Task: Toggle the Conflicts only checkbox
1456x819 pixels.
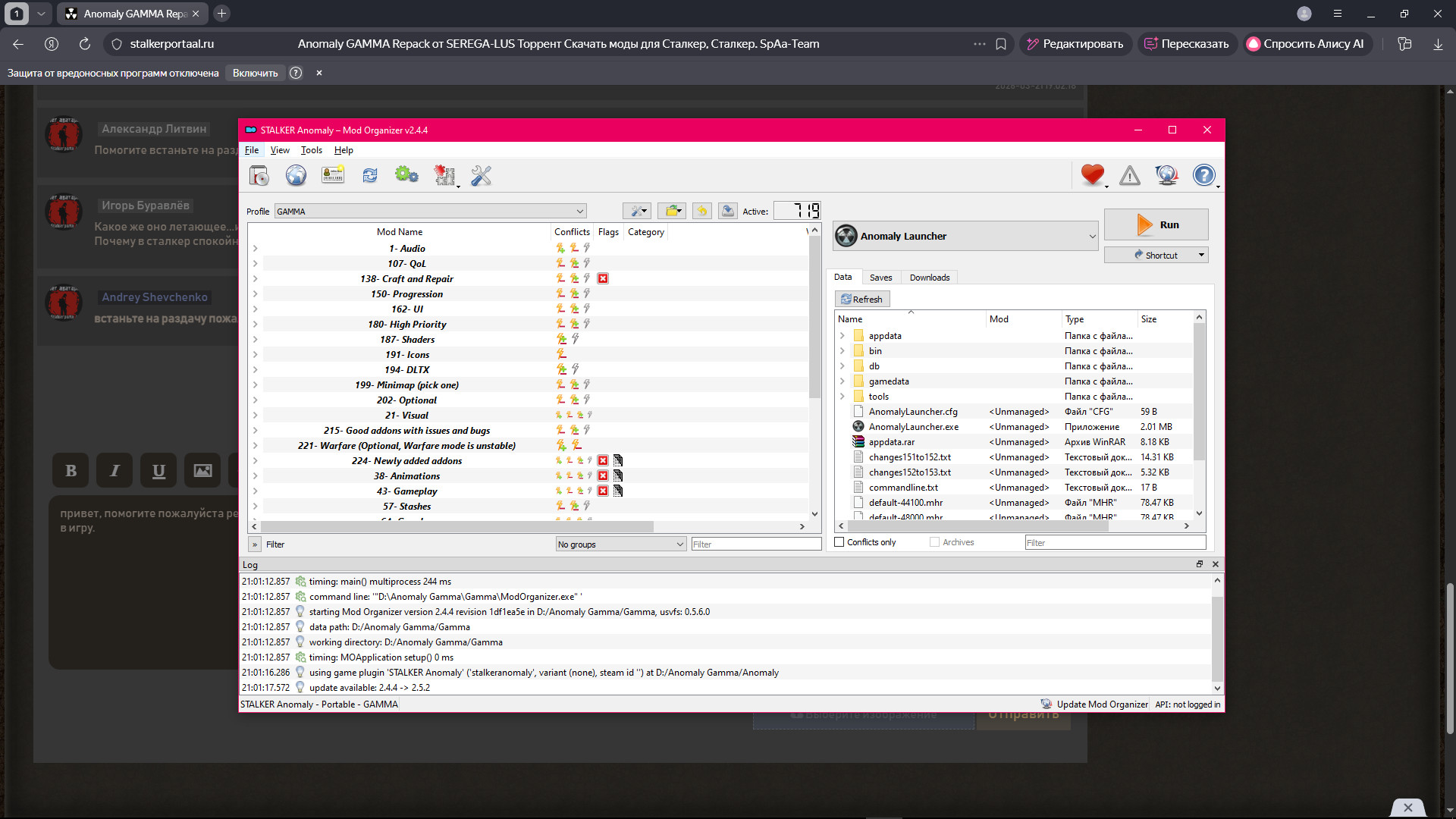Action: (x=839, y=542)
